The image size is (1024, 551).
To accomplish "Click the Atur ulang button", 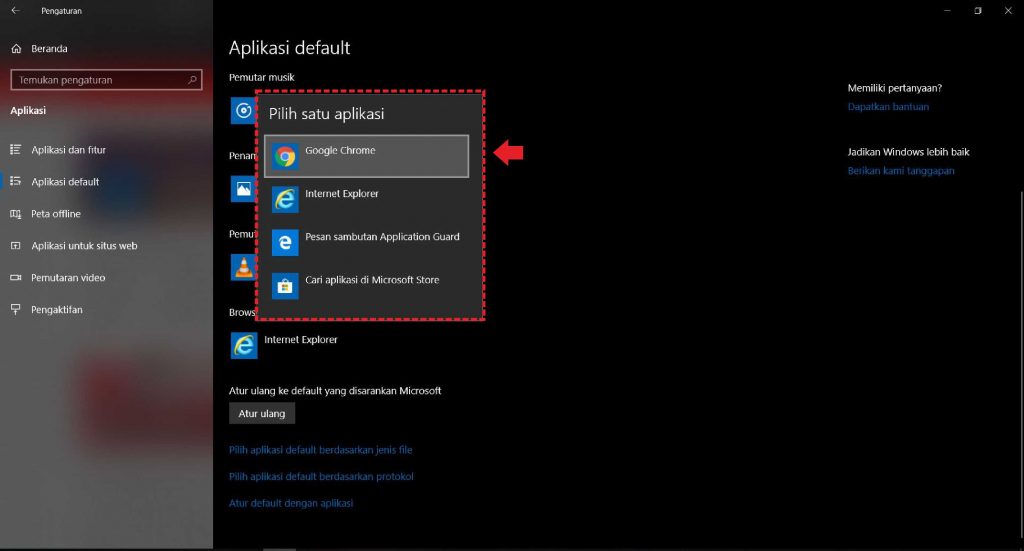I will pos(262,413).
